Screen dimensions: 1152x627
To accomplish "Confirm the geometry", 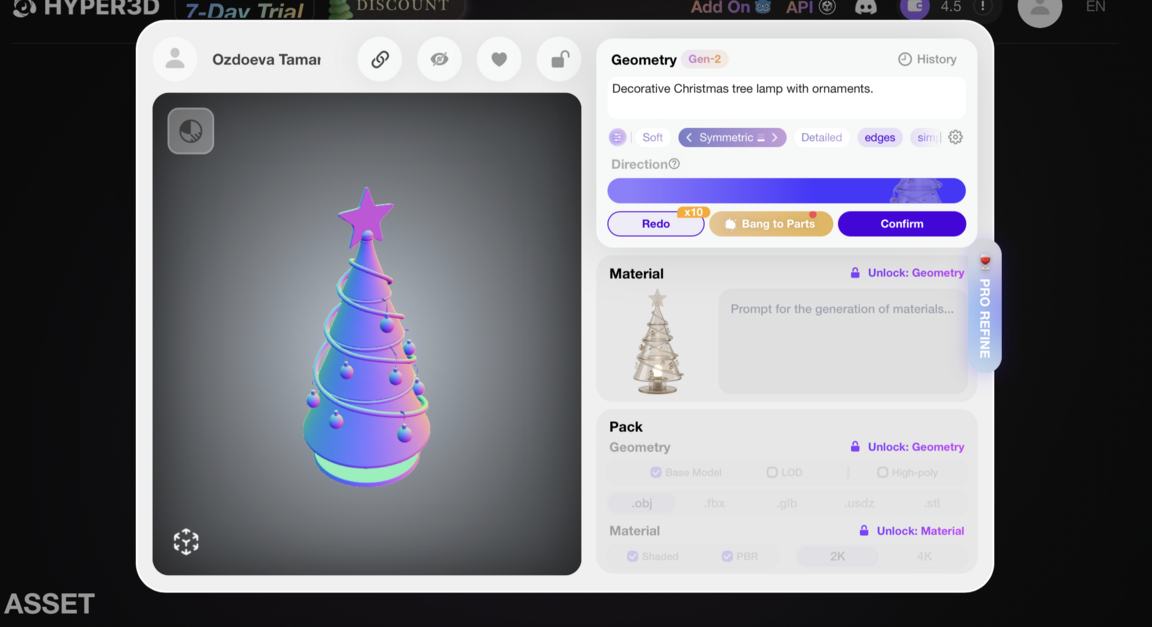I will click(901, 223).
